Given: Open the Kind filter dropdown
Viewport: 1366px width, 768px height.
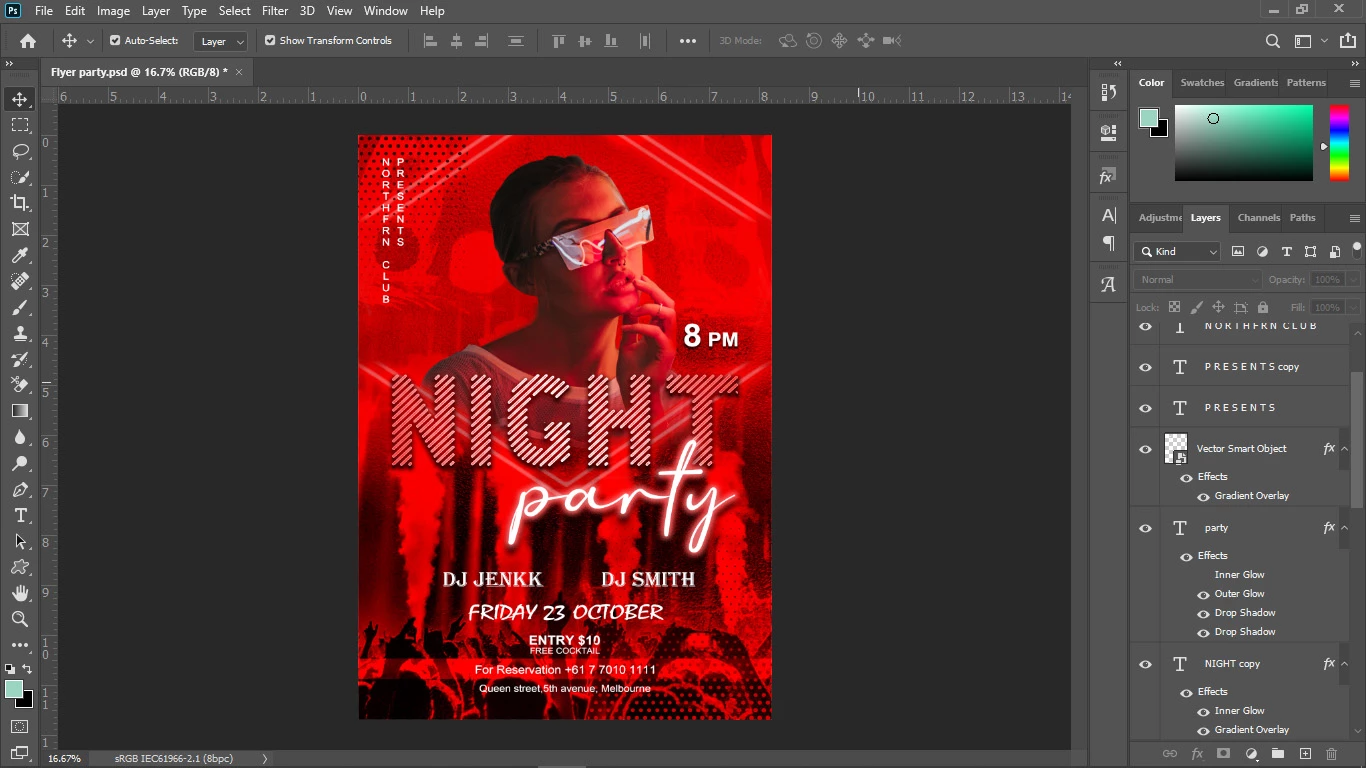Looking at the screenshot, I should click(x=1178, y=252).
